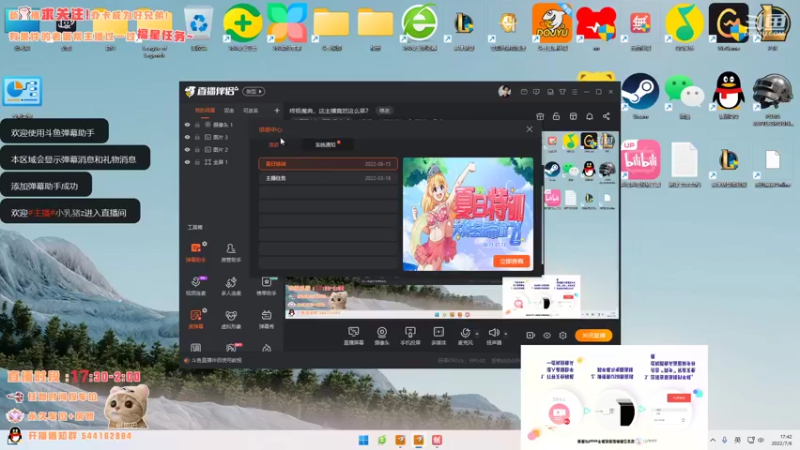
Task: Open the QQ penguin desktop shortcut
Action: pos(729,95)
